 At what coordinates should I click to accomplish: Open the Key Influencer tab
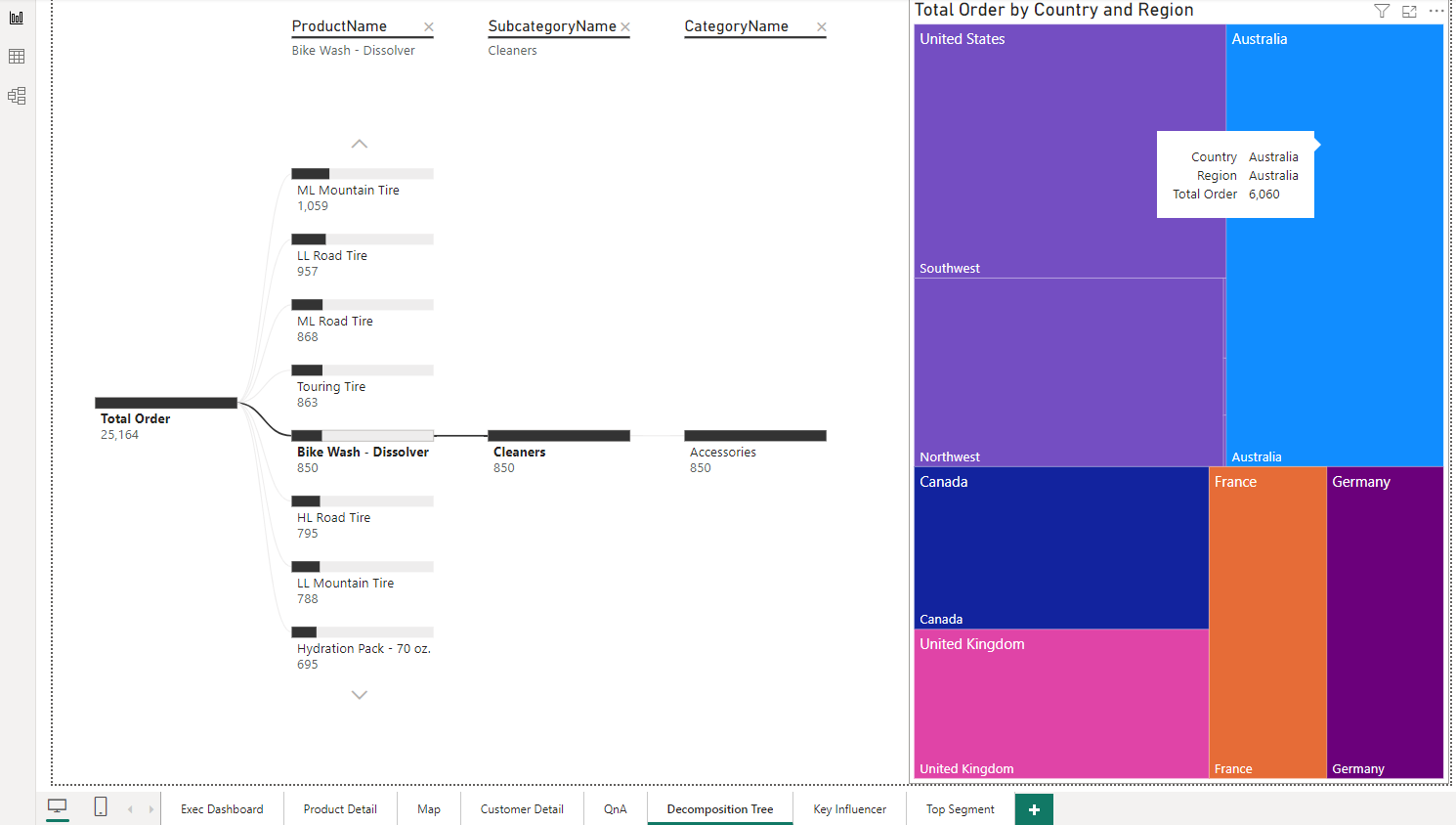click(849, 809)
